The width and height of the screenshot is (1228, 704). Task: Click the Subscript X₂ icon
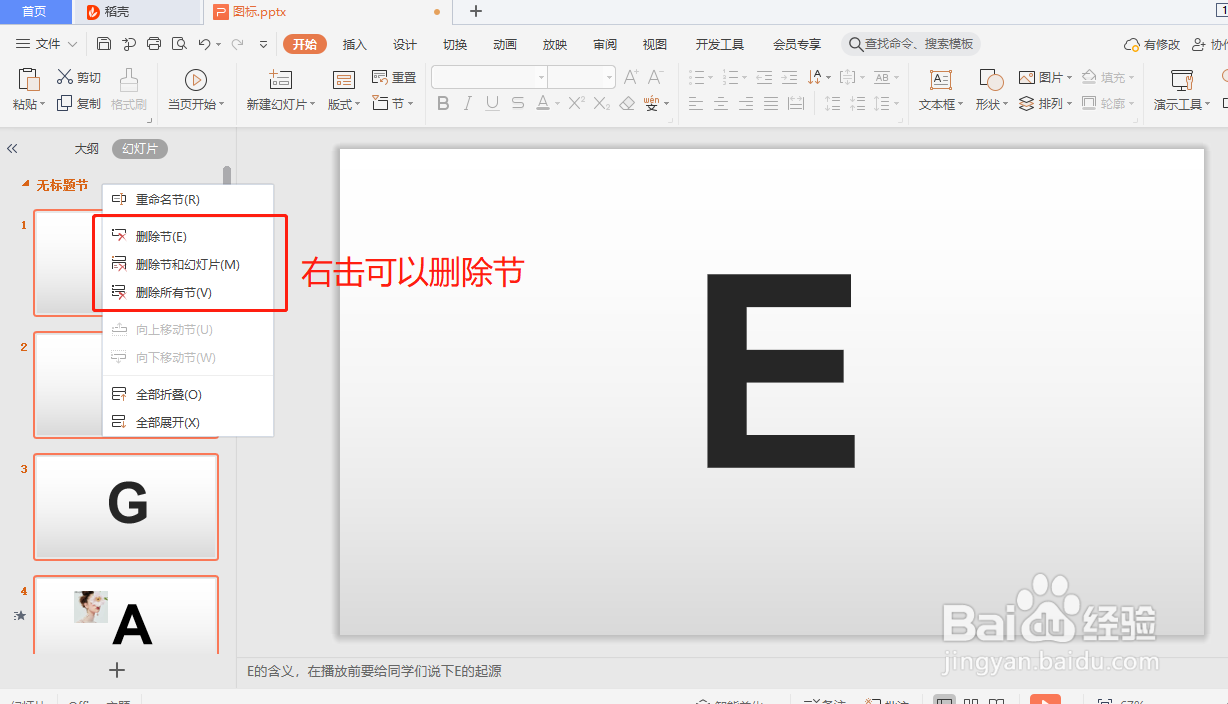(601, 103)
